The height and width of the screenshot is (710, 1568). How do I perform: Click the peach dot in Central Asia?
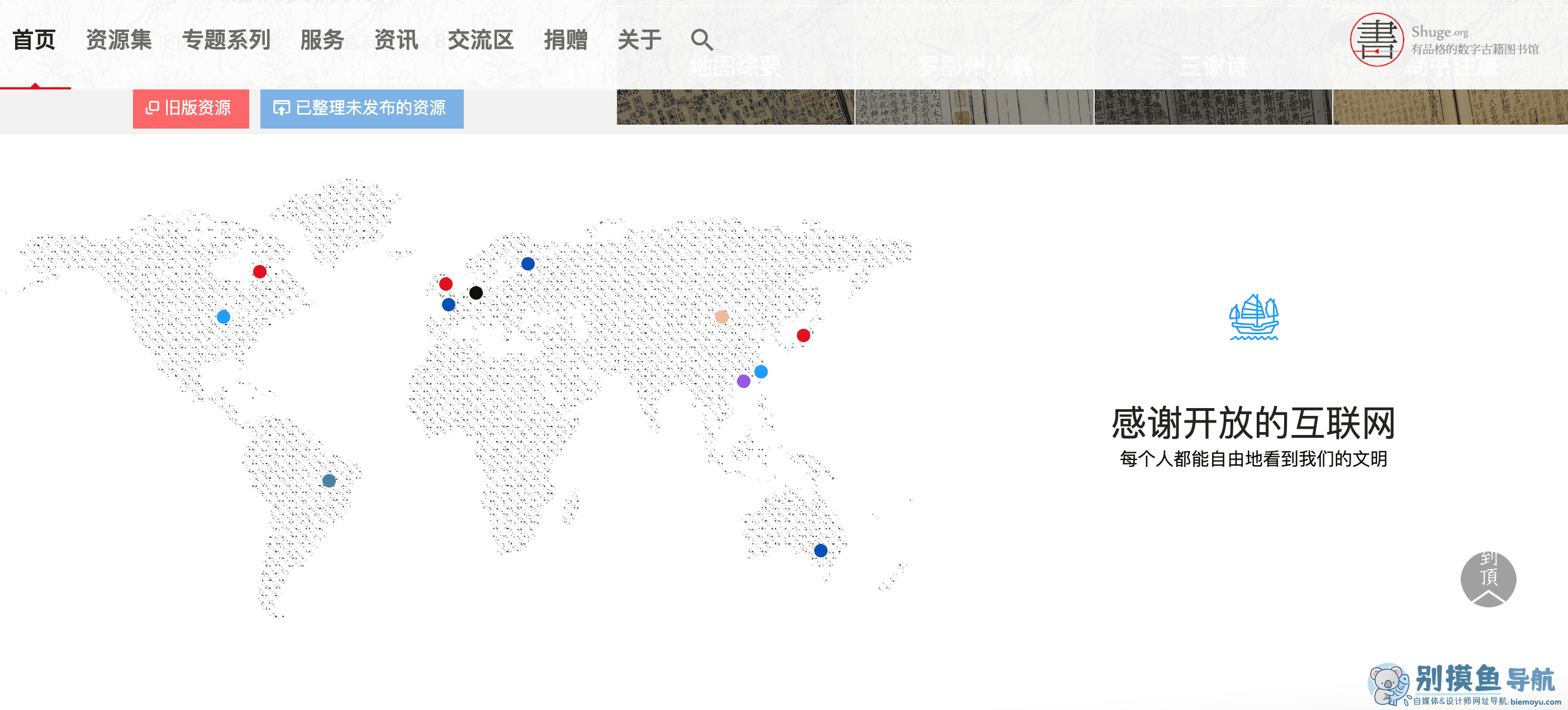[721, 316]
